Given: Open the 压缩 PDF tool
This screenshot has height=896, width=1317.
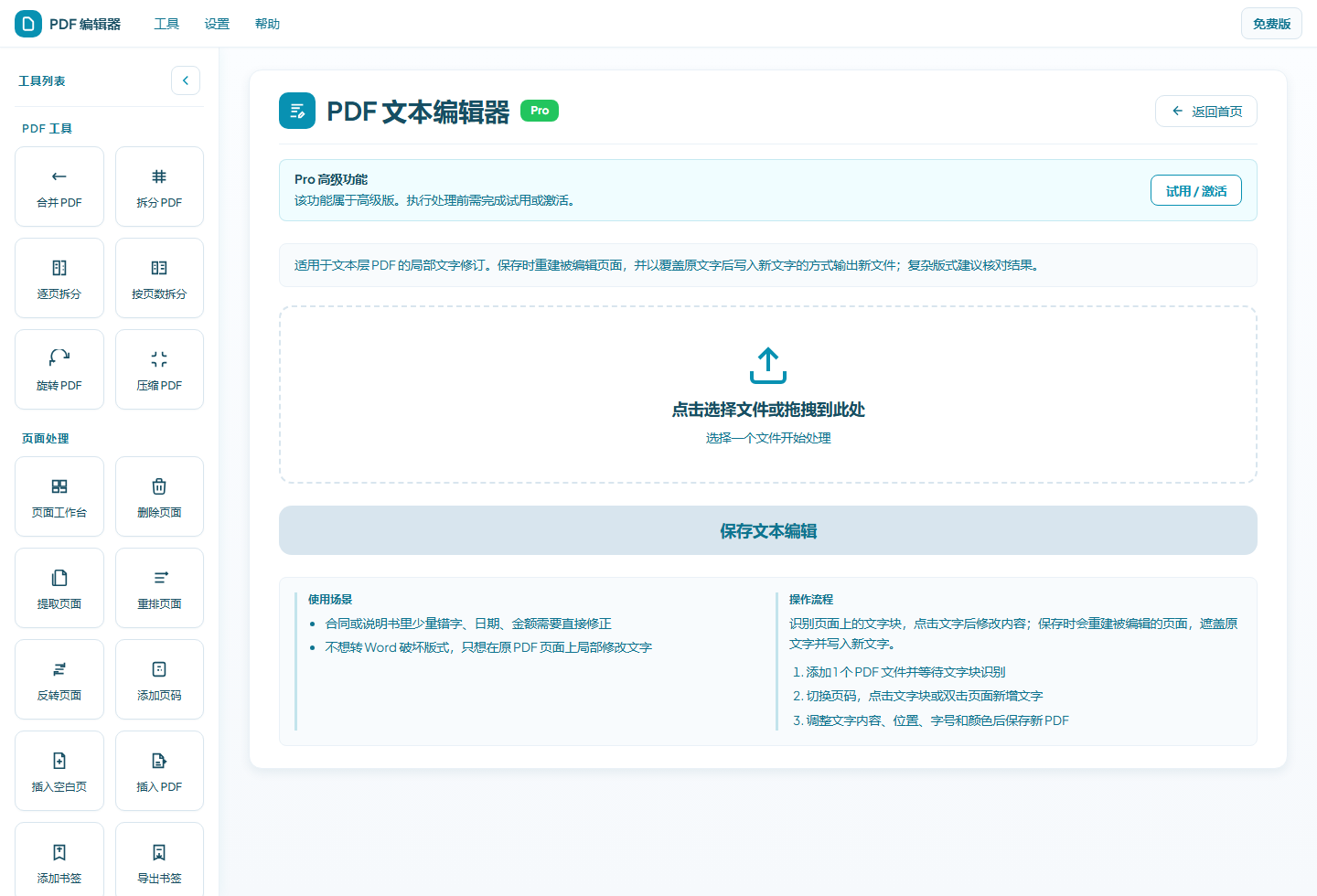Looking at the screenshot, I should 159,369.
